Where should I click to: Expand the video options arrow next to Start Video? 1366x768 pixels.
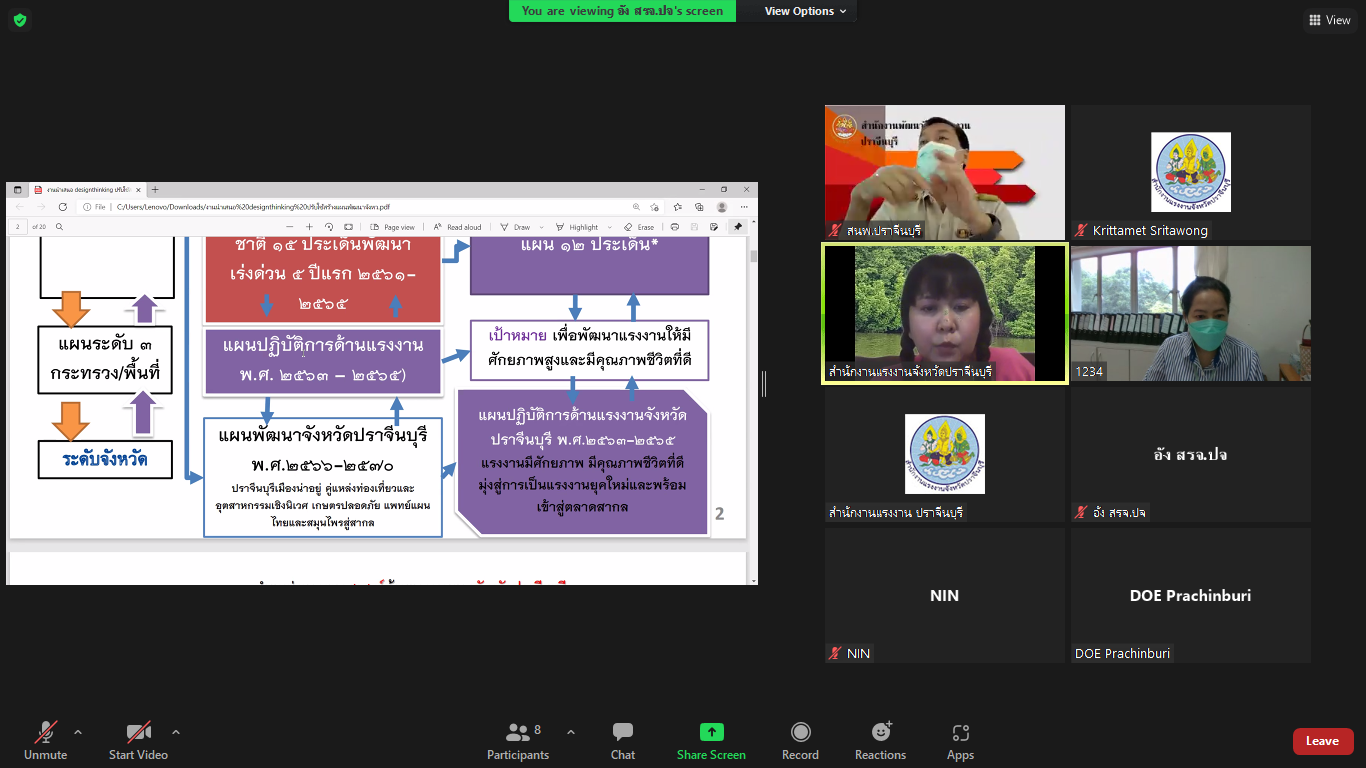click(176, 732)
